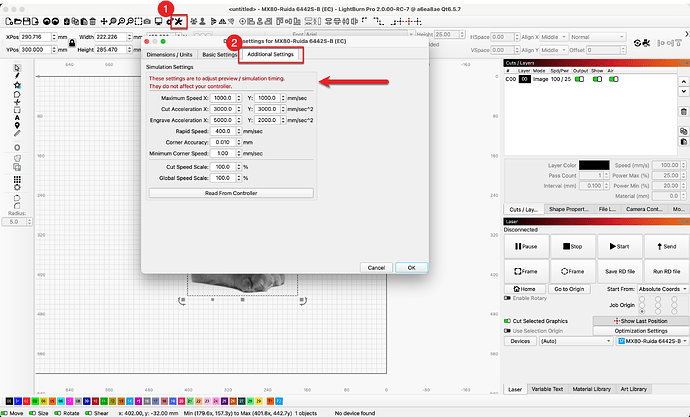Click the Home laser button
Screen dimensions: 690x417
[x=525, y=289]
